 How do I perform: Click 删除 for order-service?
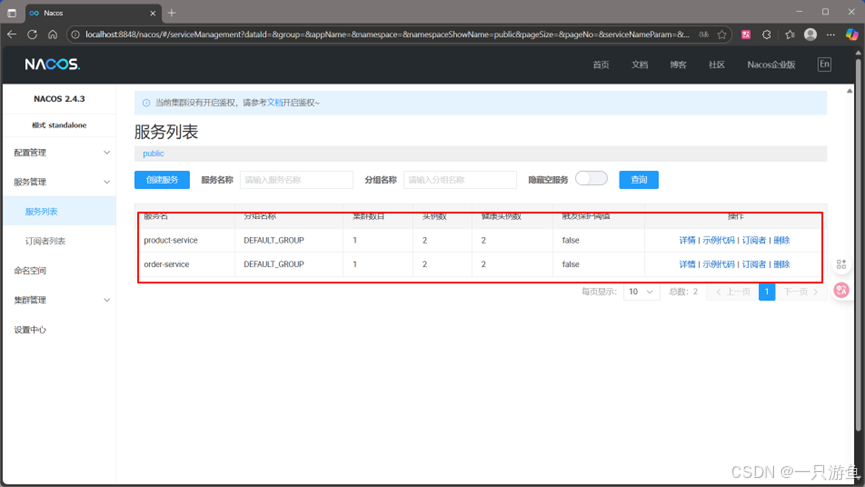(782, 264)
